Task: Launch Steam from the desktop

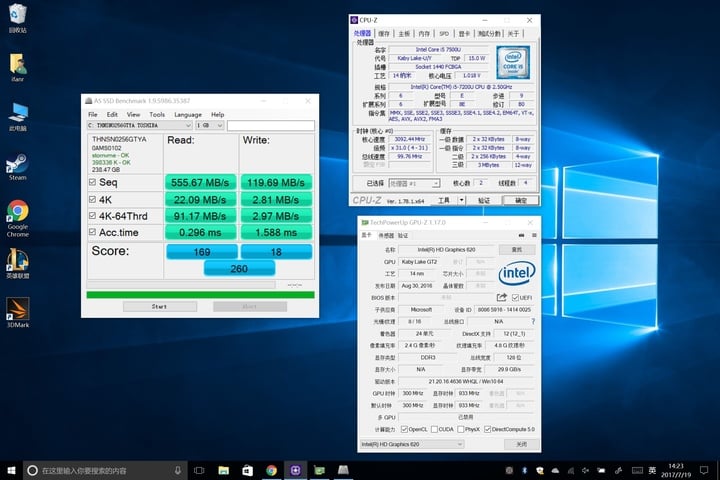Action: [x=17, y=167]
